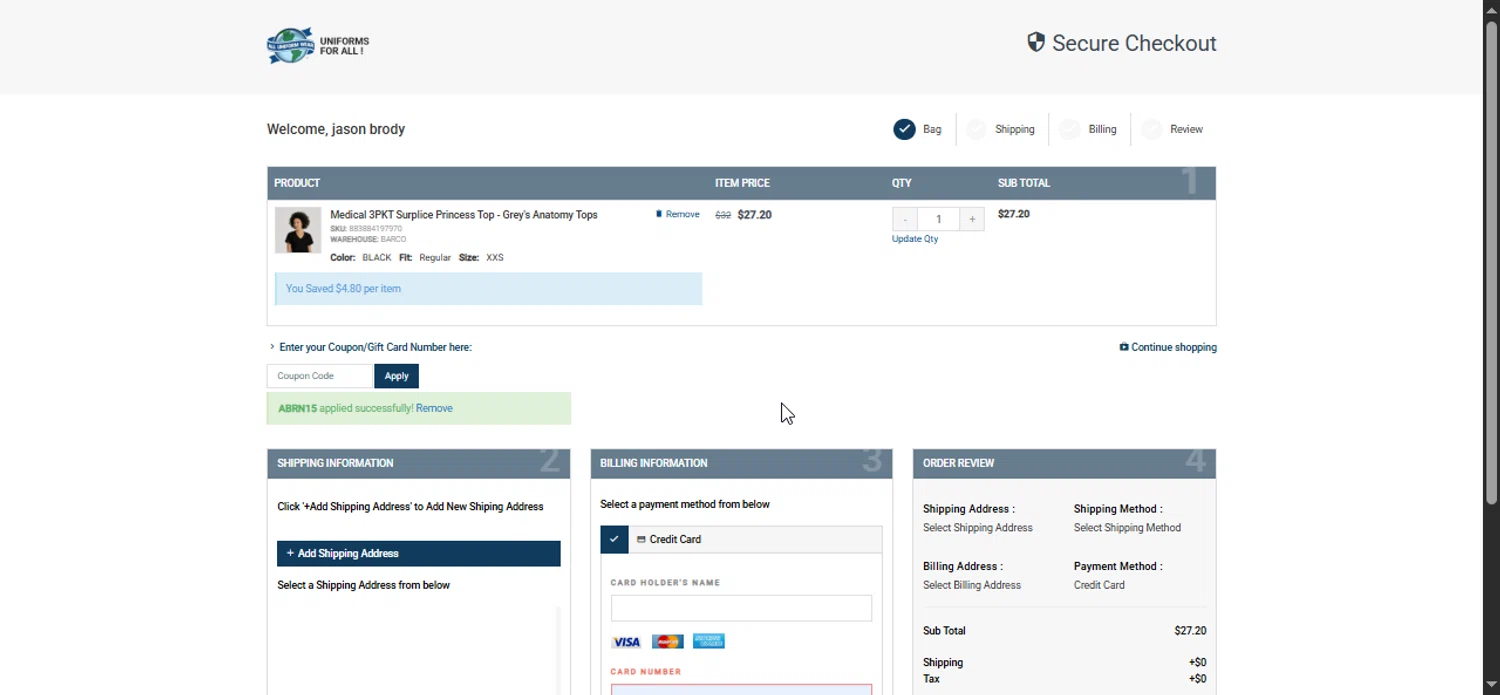Open Medical 3PKT Surplice Princess Top link
This screenshot has width=1500, height=695.
point(464,215)
